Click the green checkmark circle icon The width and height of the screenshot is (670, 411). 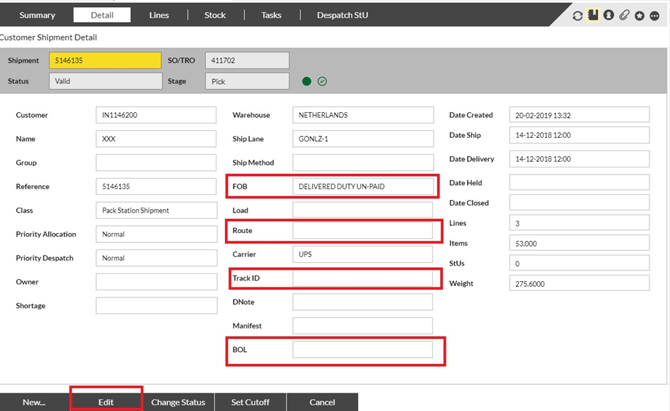point(322,81)
